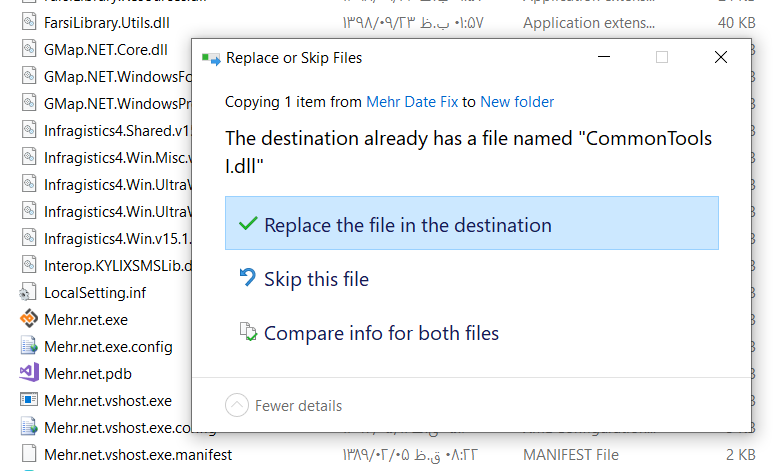Viewport: 781px width, 471px height.
Task: Click the Mehr.net.vshost.exe file icon
Action: click(28, 401)
